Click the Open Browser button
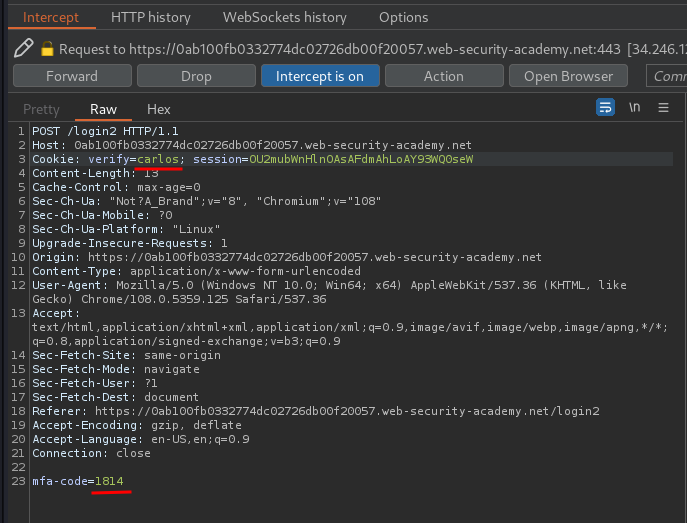This screenshot has height=523, width=687. point(568,76)
